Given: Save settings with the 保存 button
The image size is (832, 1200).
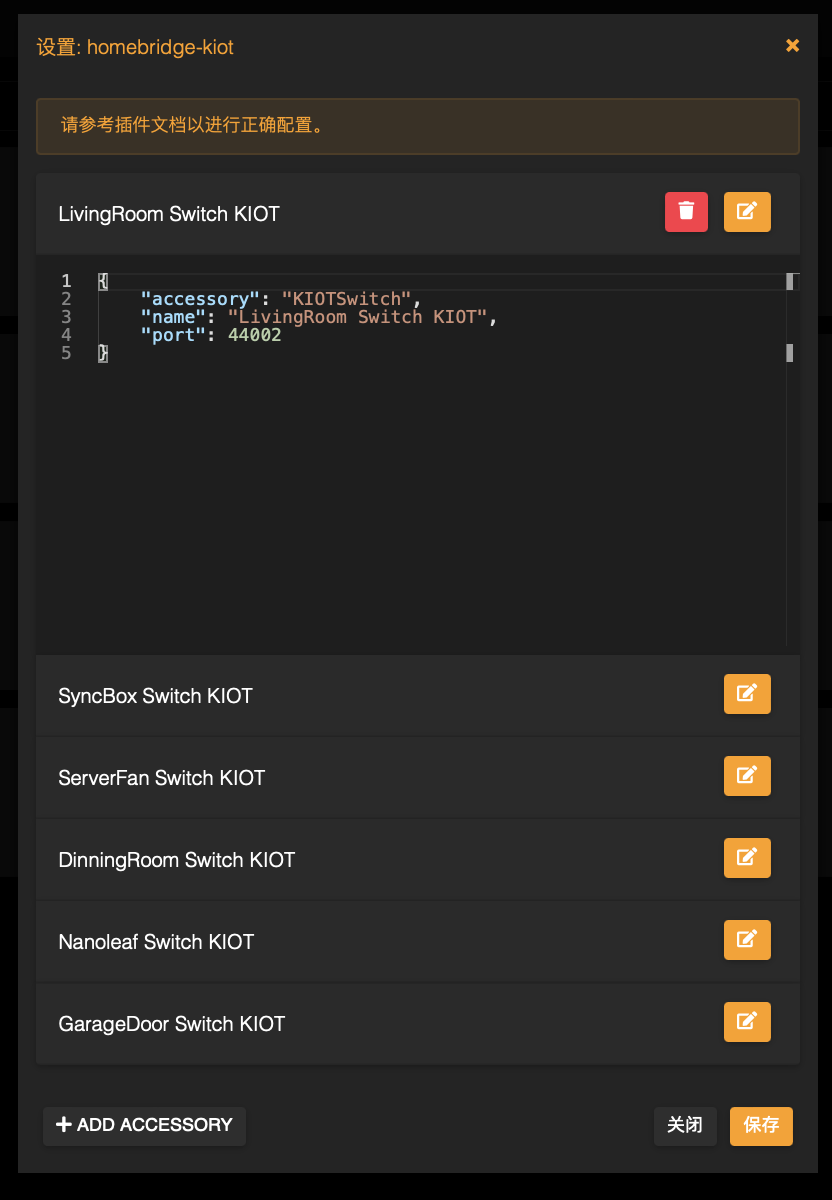Looking at the screenshot, I should [x=761, y=1126].
